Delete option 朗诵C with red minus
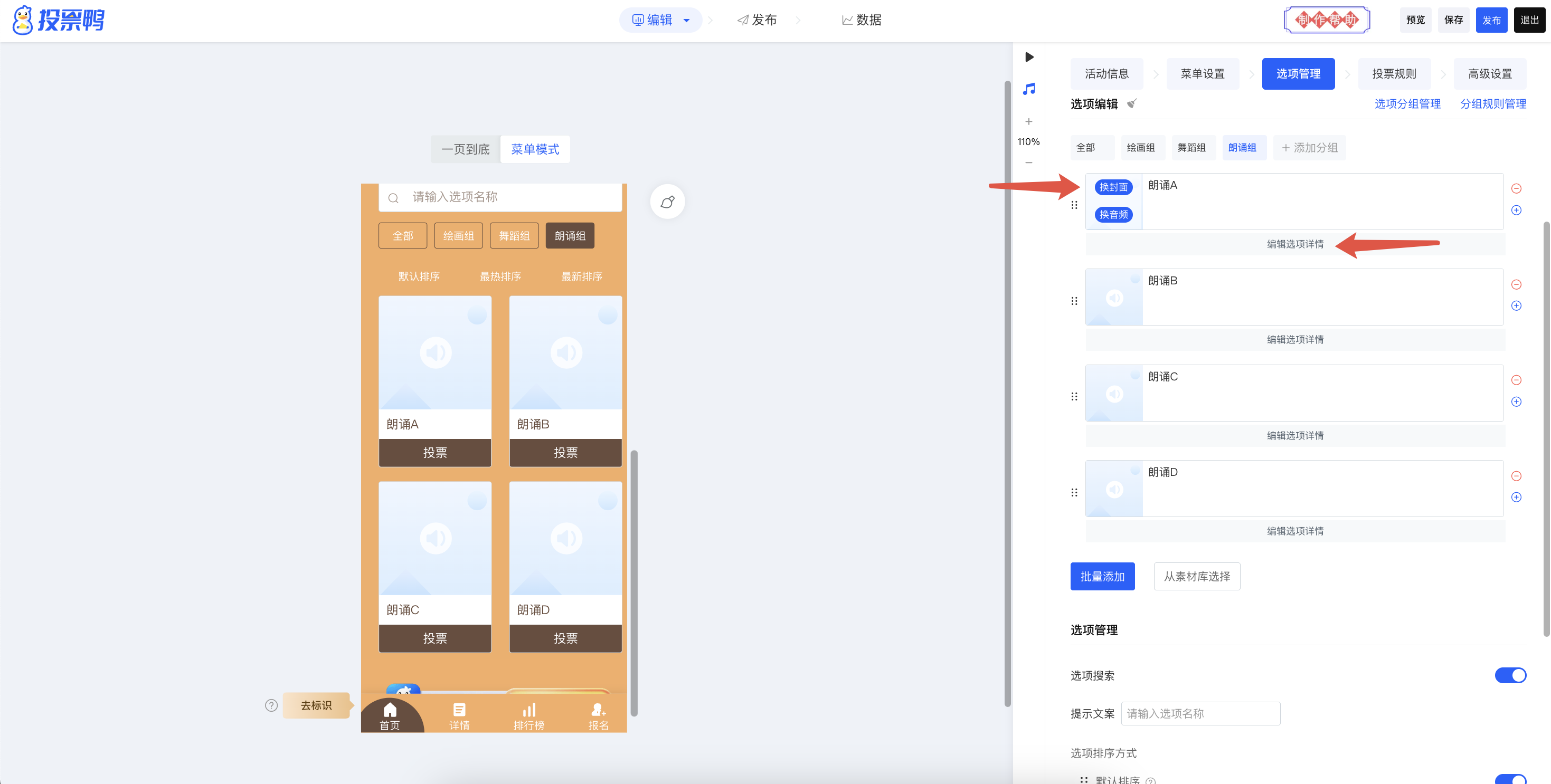This screenshot has width=1551, height=784. (1516, 380)
